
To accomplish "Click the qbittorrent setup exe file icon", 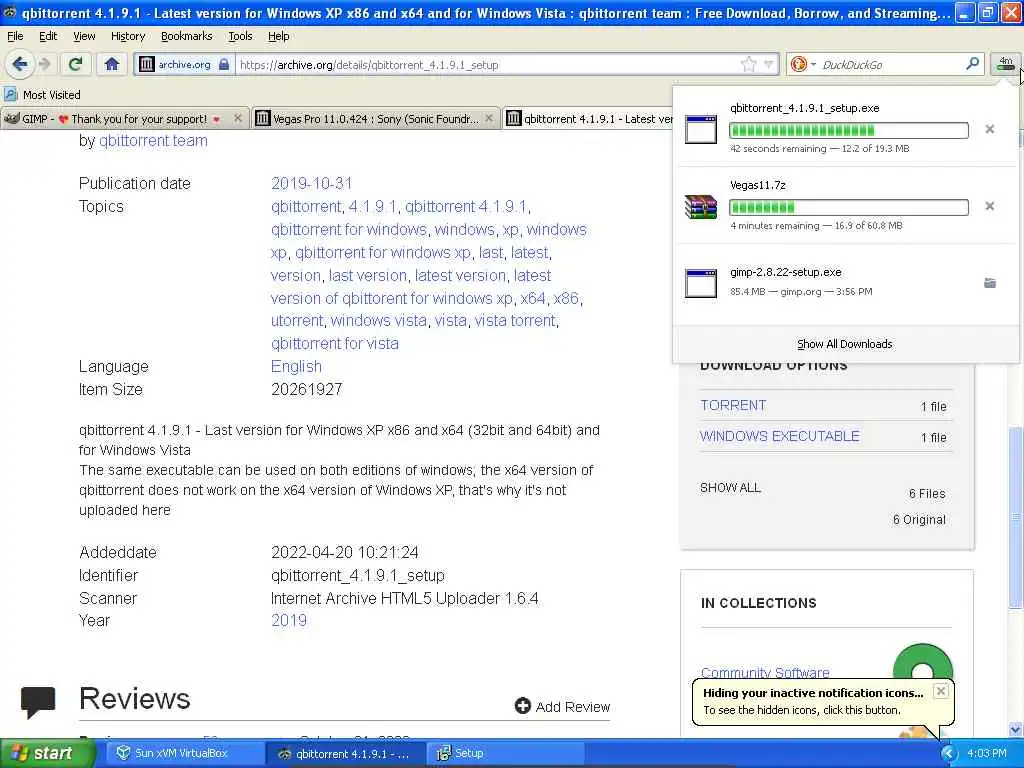I will pyautogui.click(x=701, y=129).
